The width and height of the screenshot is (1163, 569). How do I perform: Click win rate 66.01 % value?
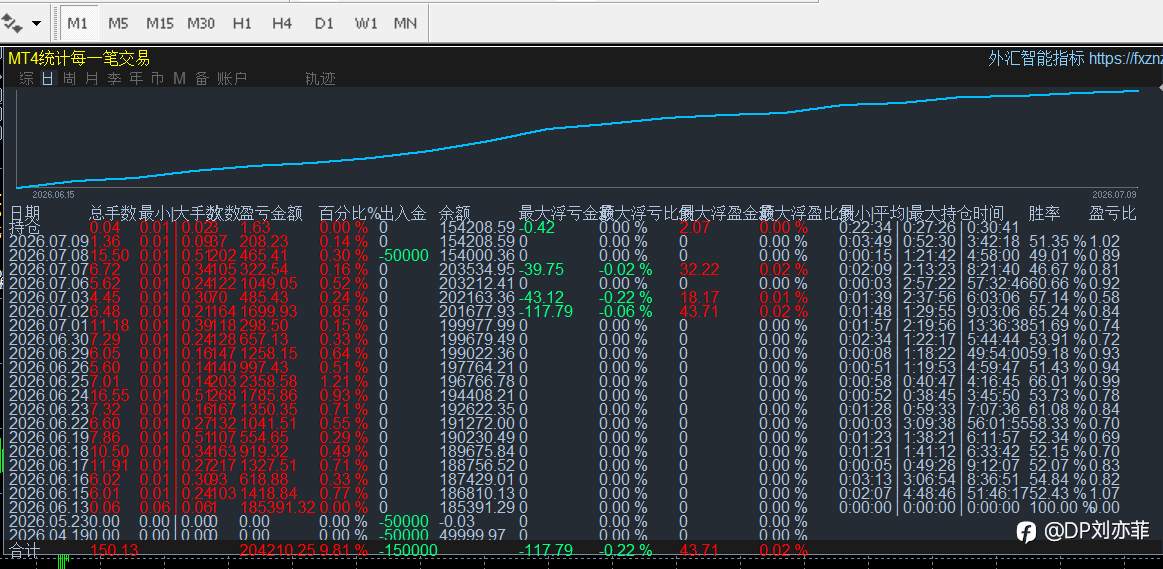click(x=1057, y=381)
